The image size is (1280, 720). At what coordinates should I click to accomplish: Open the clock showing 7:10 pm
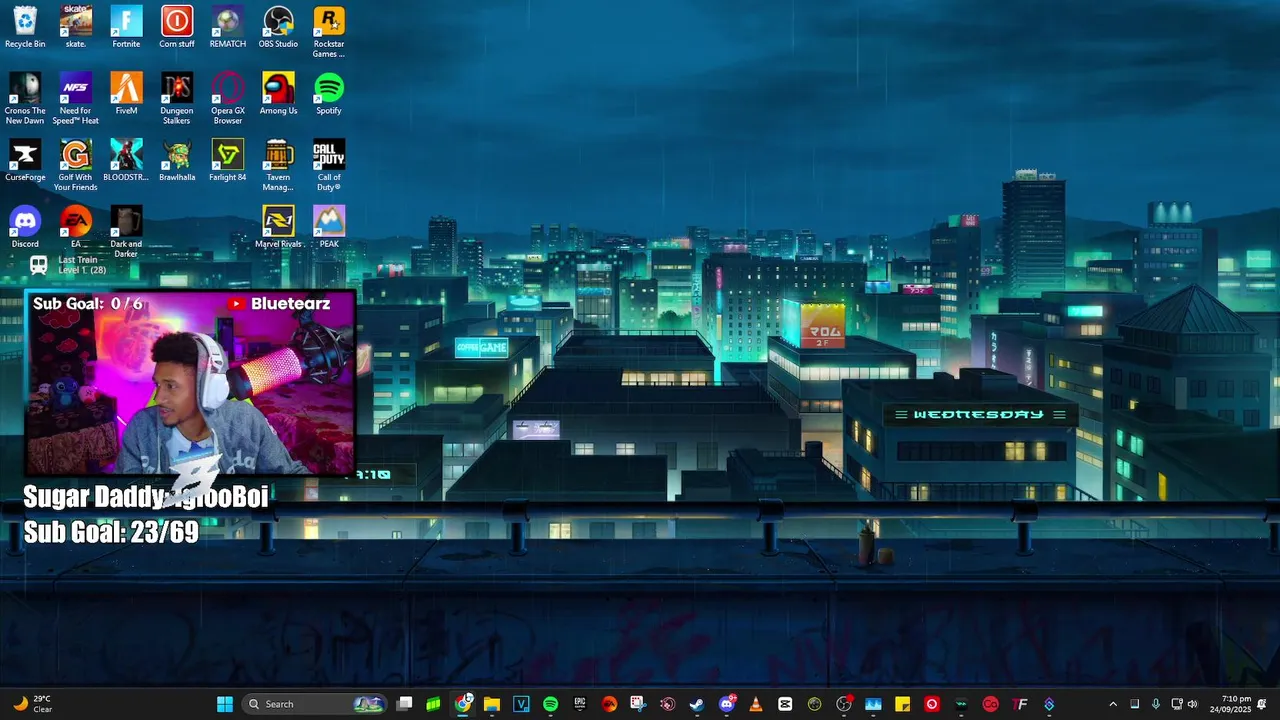(1230, 704)
